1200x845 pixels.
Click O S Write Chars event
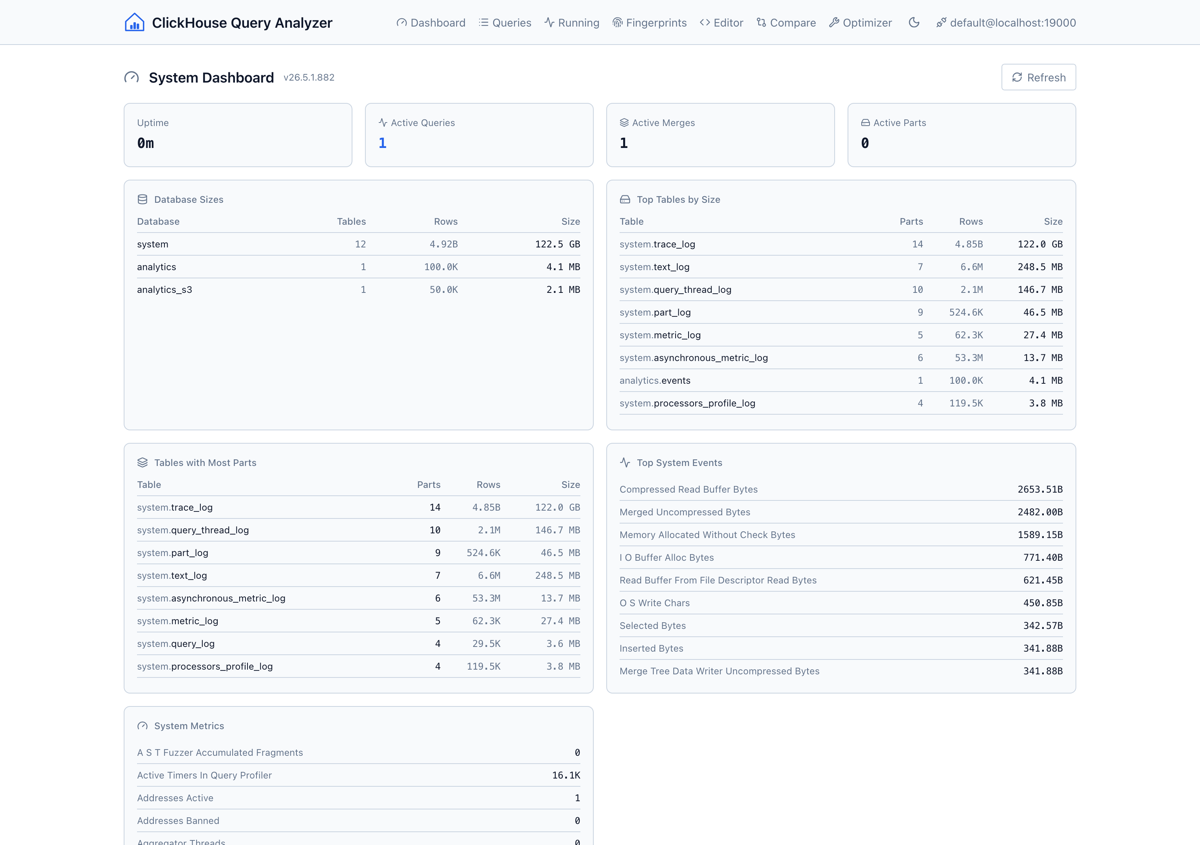841,603
